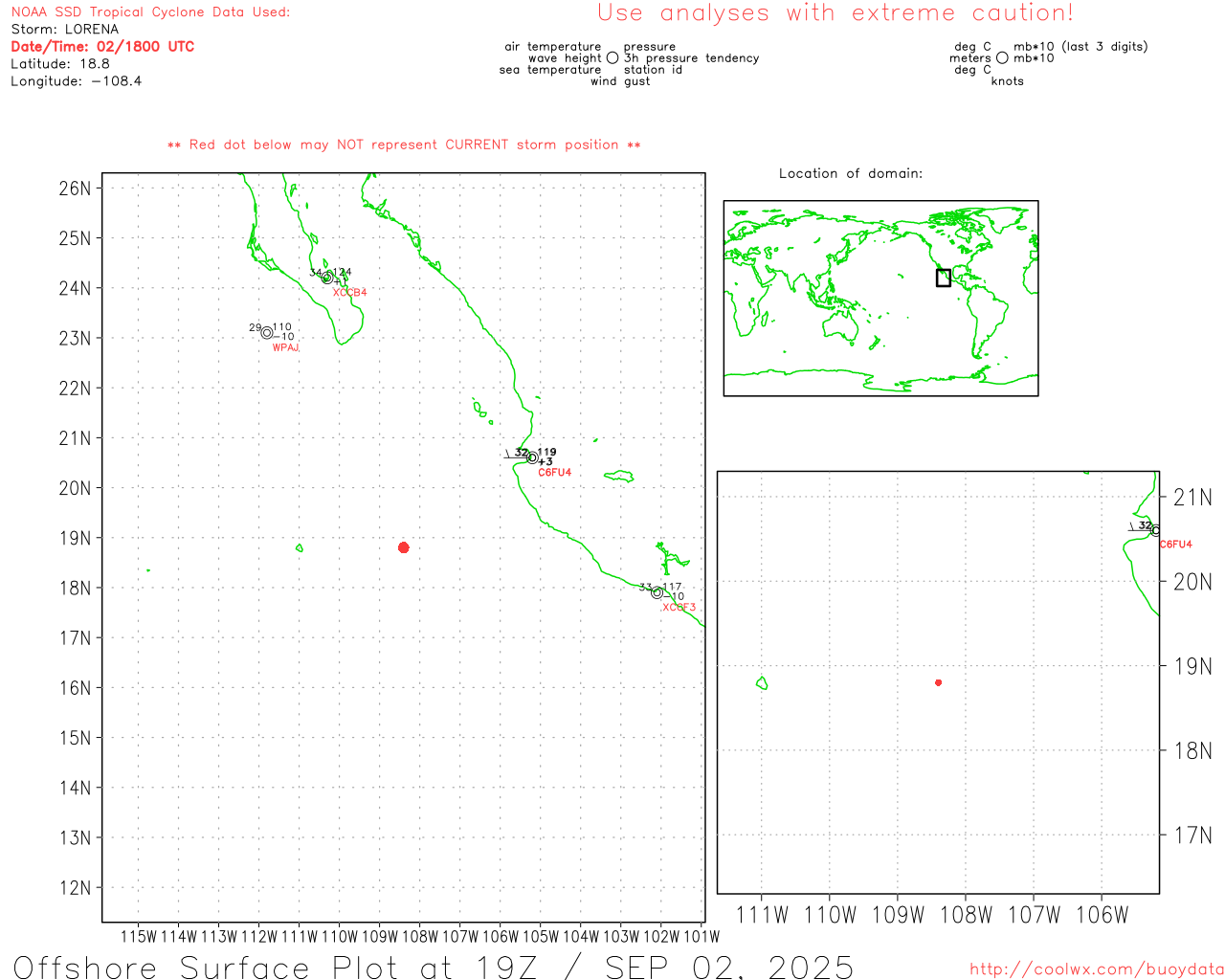
Task: Click the Latitude: 18.8 text
Action: [60, 64]
